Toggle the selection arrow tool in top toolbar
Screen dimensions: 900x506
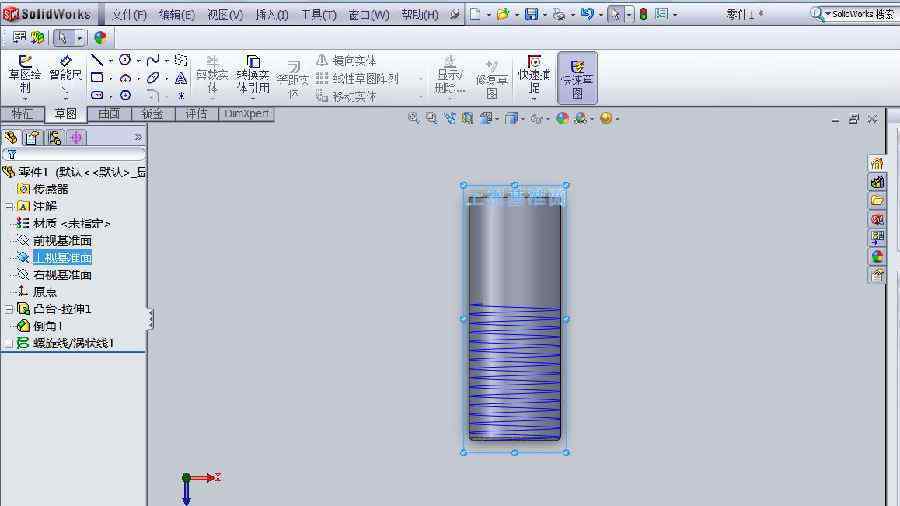(616, 14)
